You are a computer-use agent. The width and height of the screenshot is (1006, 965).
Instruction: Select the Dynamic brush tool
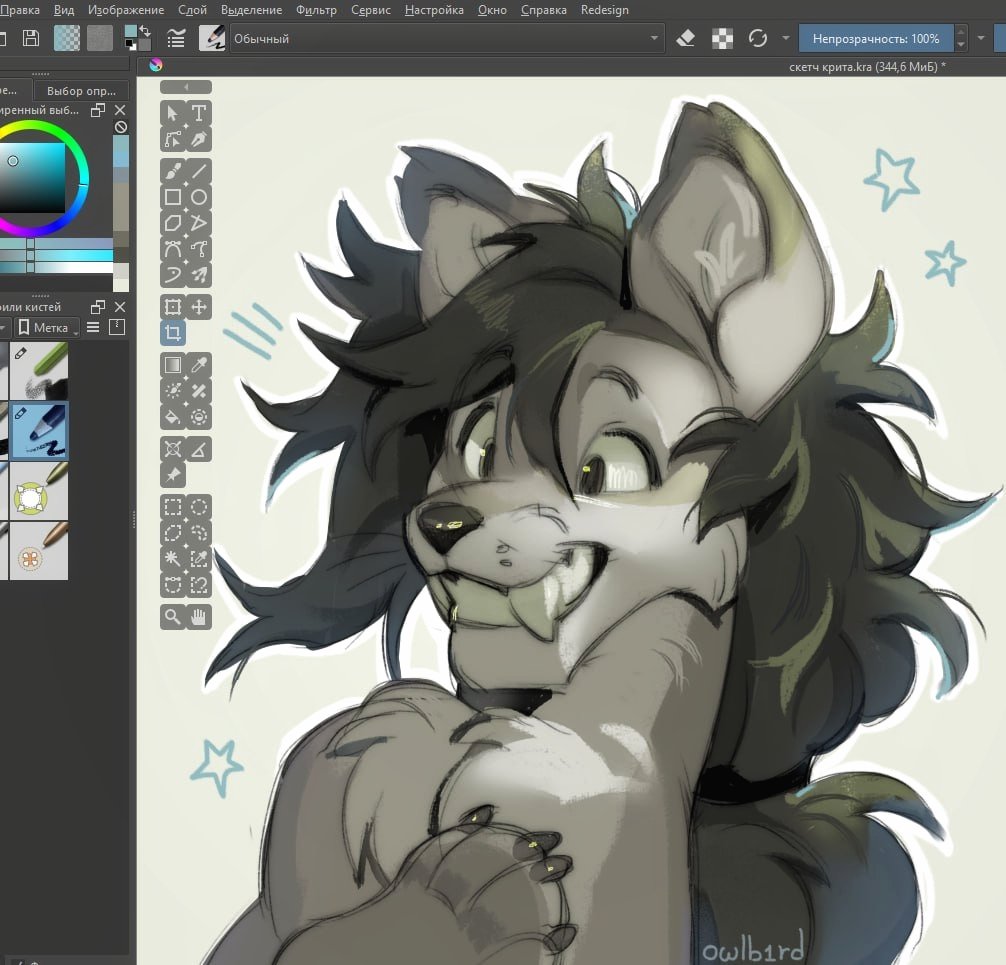[x=173, y=275]
